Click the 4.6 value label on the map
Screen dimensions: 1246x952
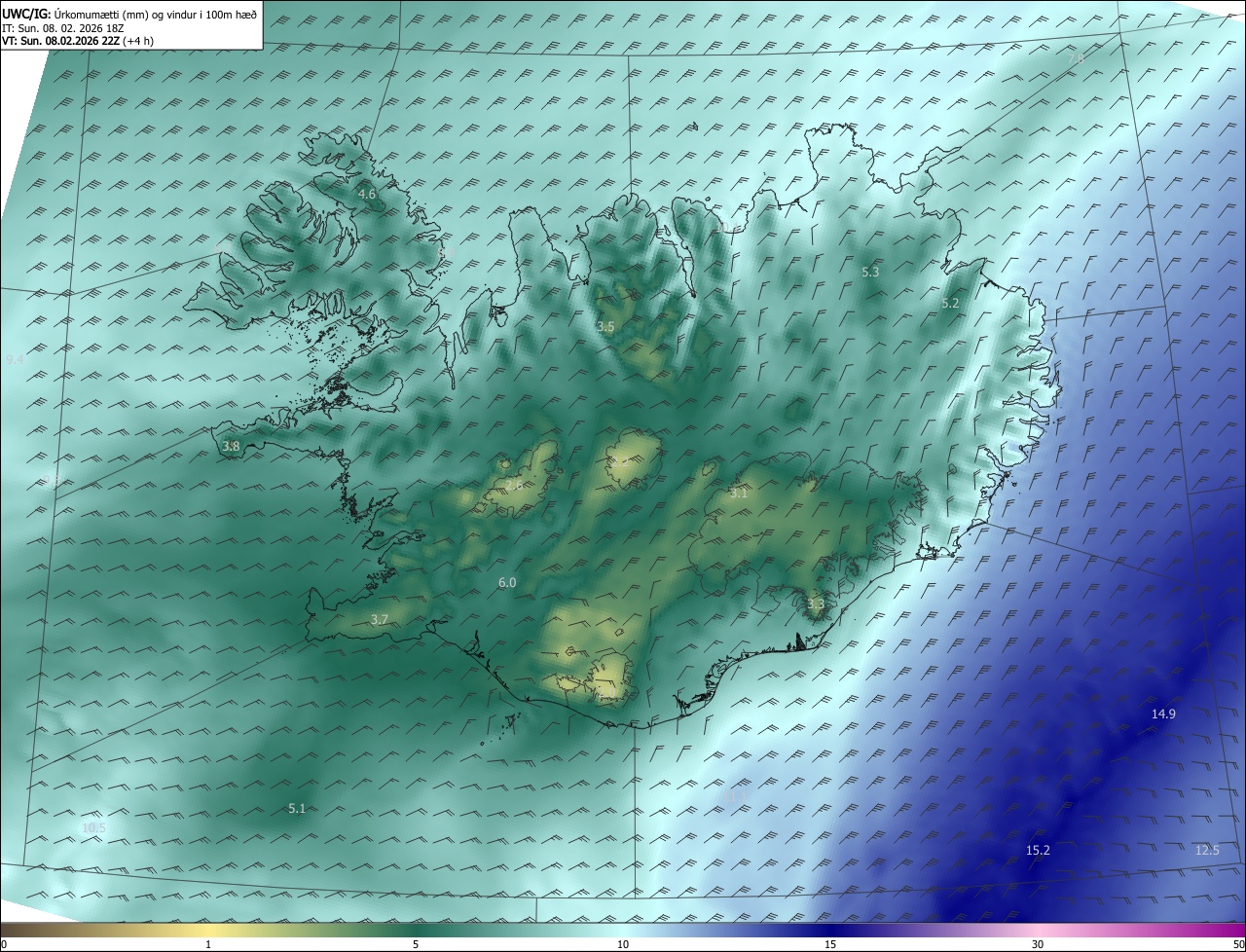coord(367,195)
